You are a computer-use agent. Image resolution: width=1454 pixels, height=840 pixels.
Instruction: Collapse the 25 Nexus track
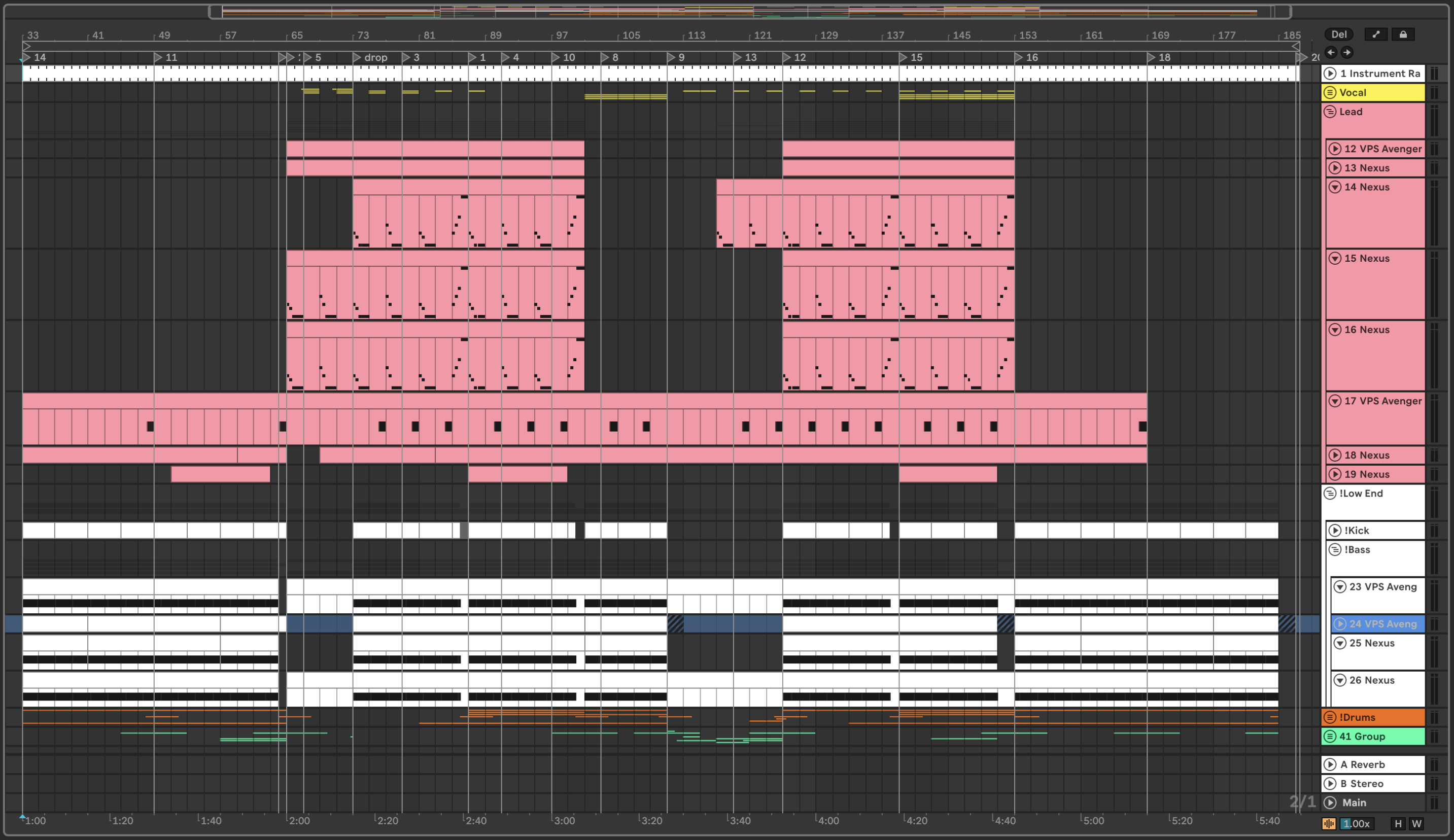[x=1340, y=643]
